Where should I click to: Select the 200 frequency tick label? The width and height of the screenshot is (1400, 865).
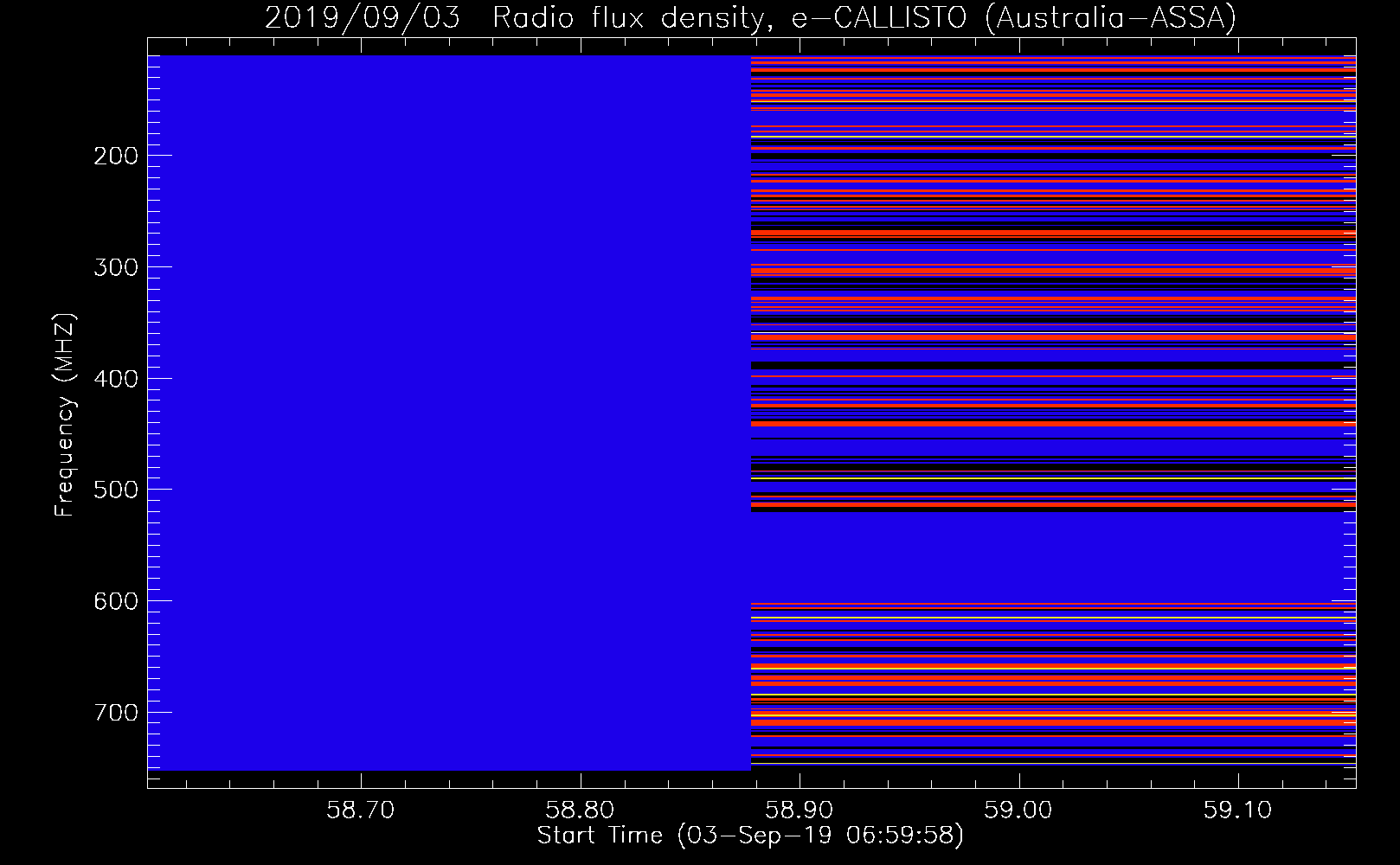tap(116, 156)
